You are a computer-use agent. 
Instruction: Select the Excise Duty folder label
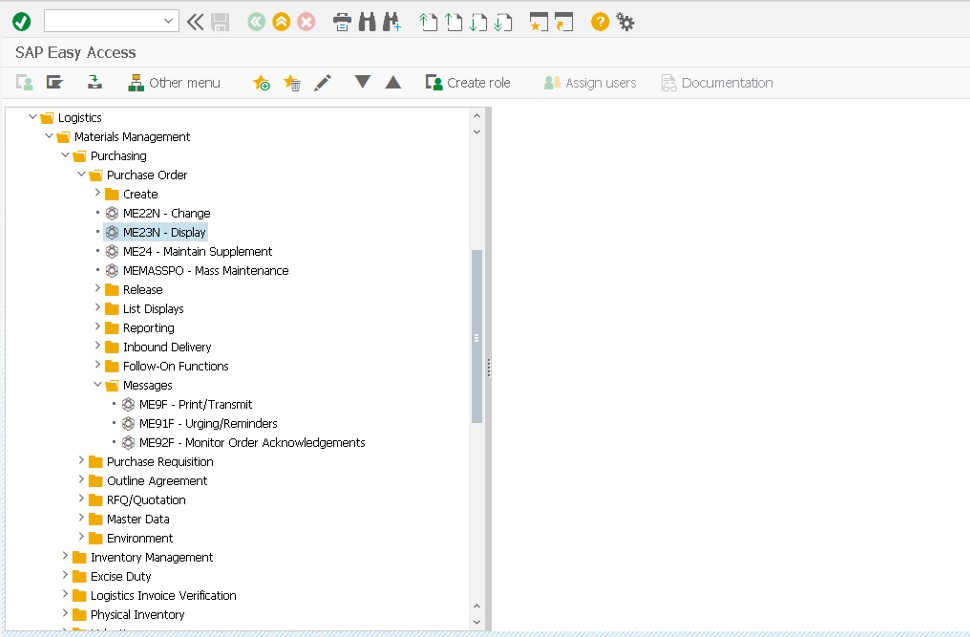pyautogui.click(x=121, y=576)
